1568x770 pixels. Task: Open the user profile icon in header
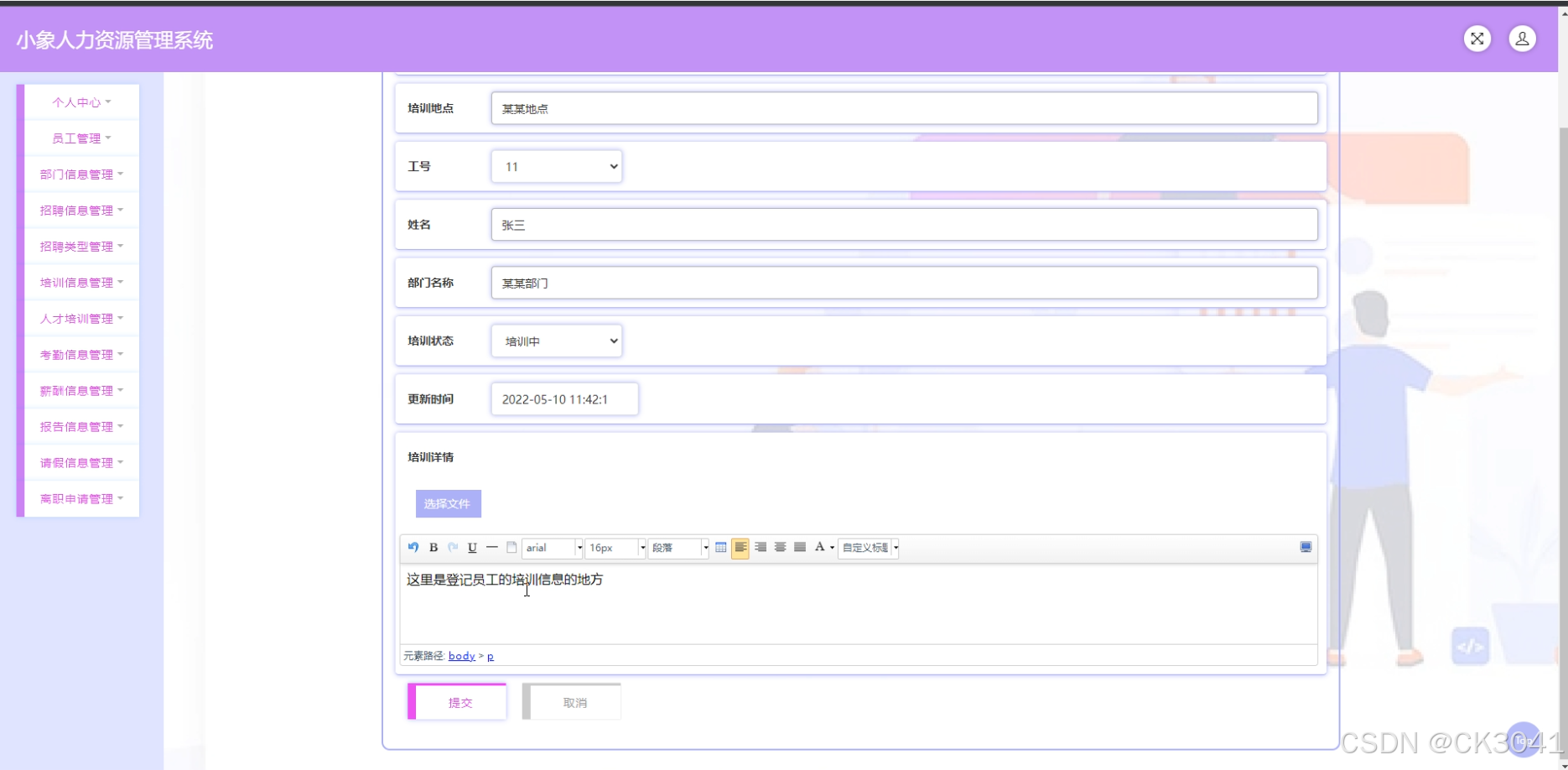pos(1523,39)
